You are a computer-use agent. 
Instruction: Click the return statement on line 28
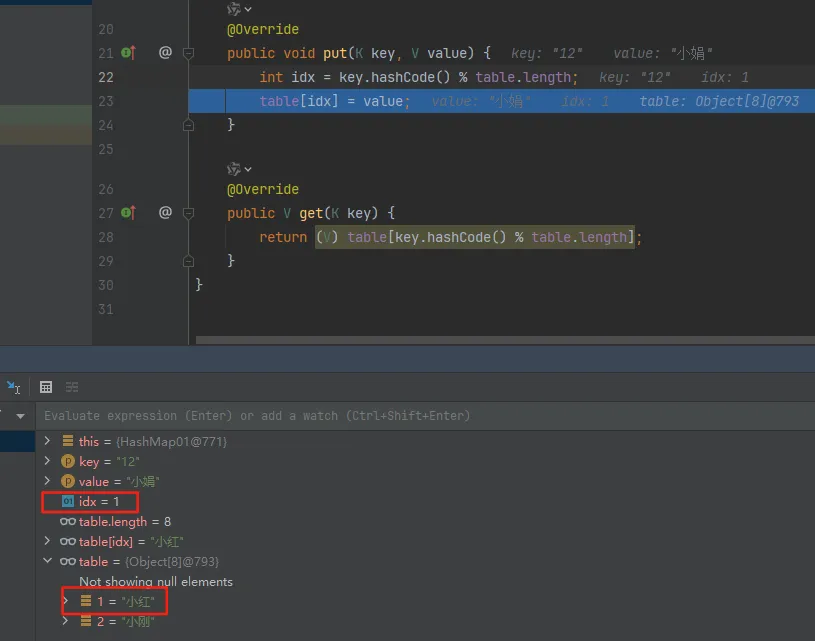[x=451, y=237]
